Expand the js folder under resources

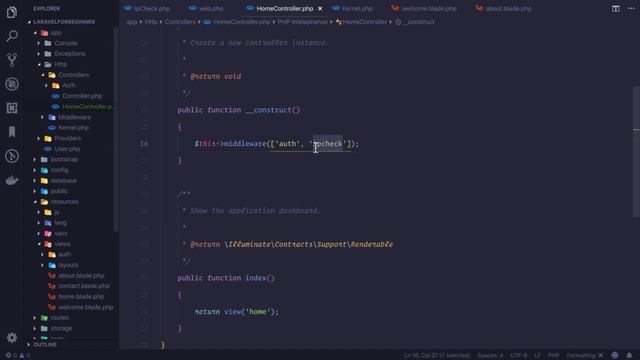[x=56, y=212]
